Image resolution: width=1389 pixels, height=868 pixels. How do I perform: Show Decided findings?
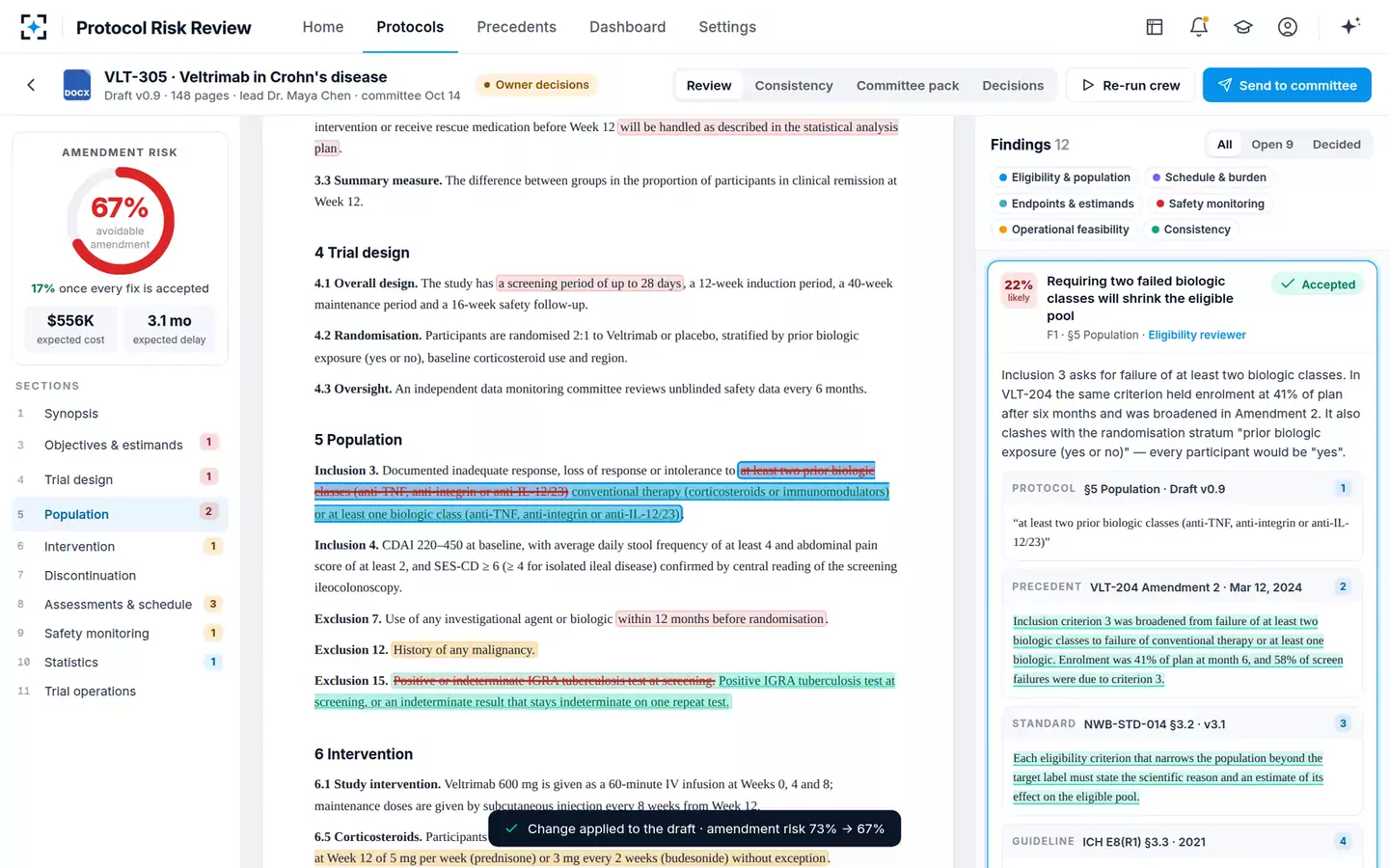(x=1337, y=145)
